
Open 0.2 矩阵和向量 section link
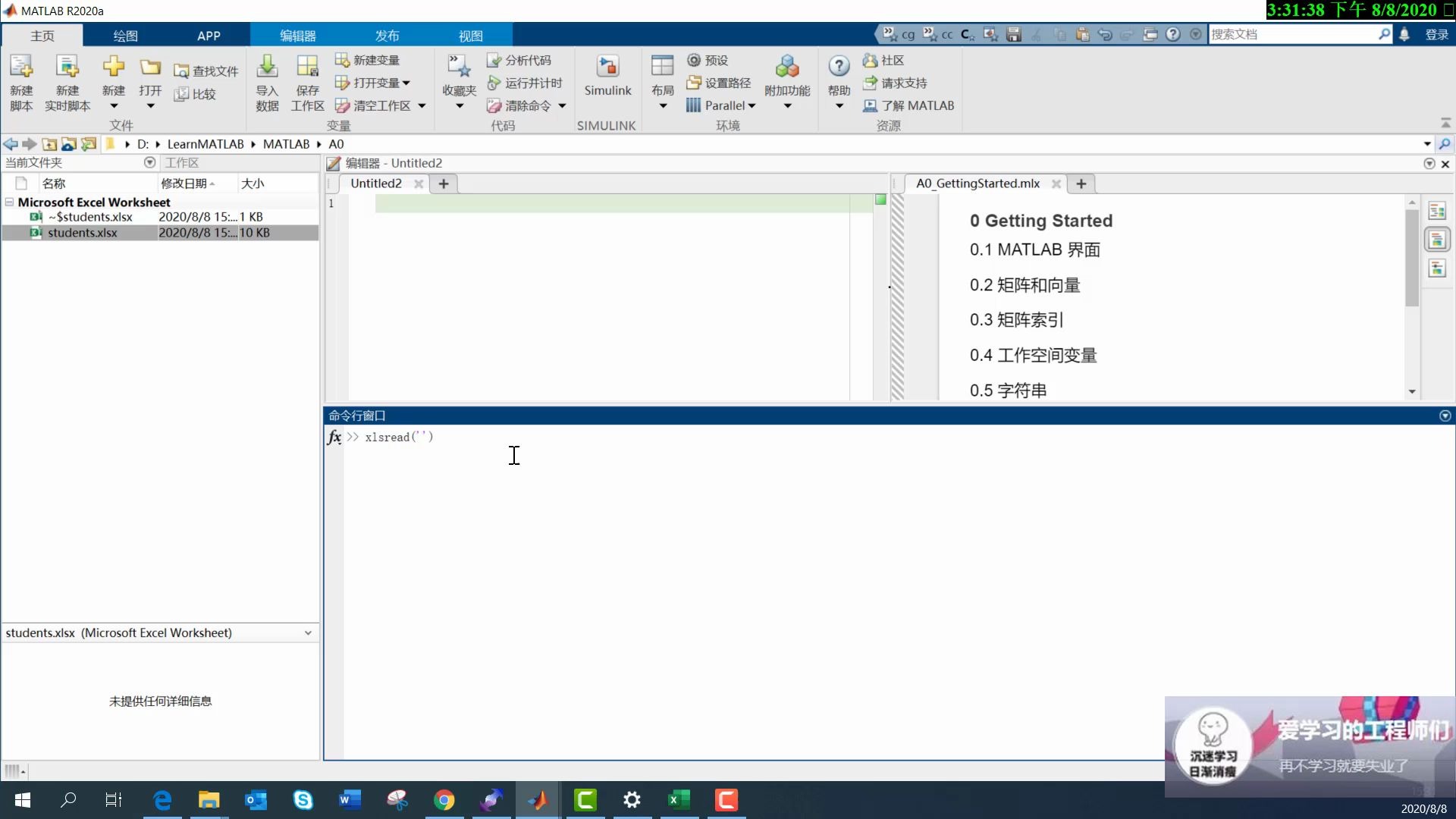[x=1025, y=285]
